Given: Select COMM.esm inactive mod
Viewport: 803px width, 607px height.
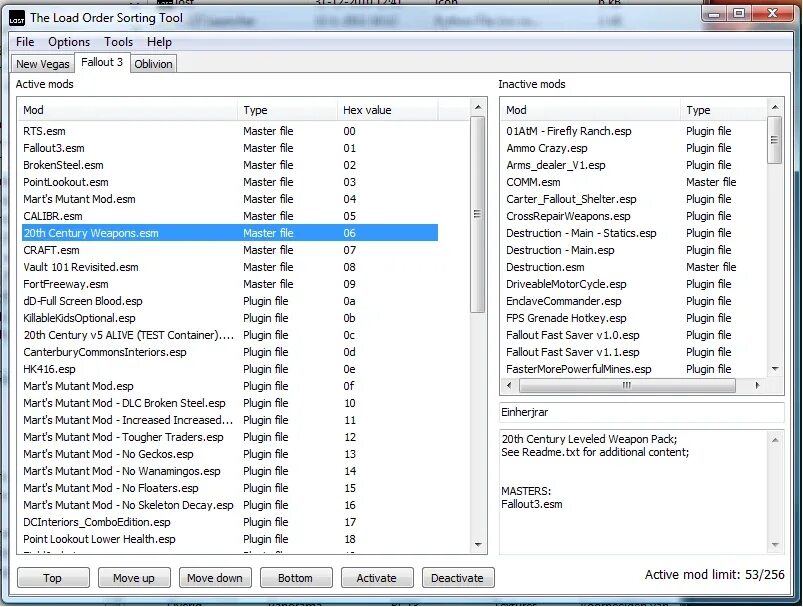Looking at the screenshot, I should click(x=634, y=182).
